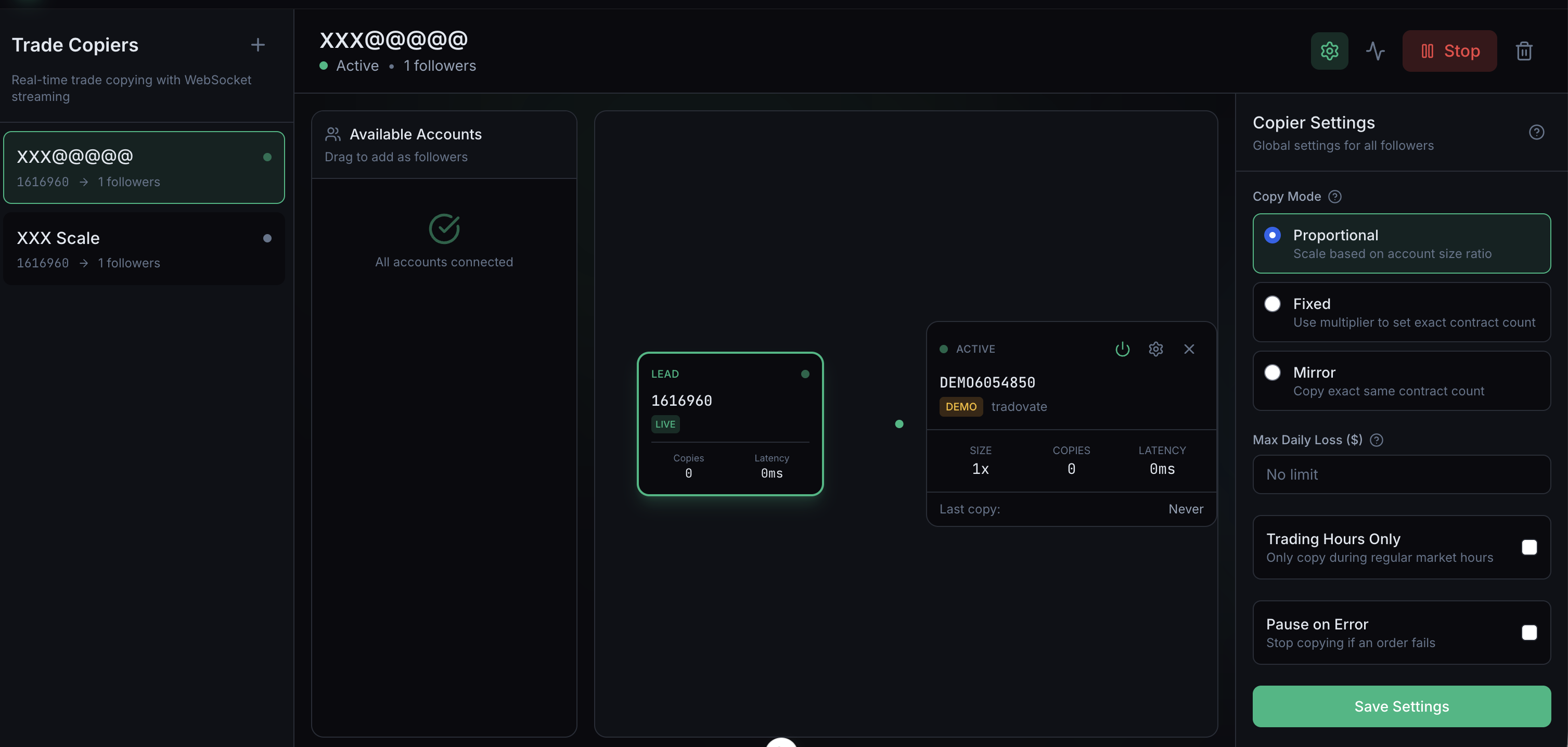
Task: Open the Copier Settings help tooltip
Action: [x=1537, y=132]
